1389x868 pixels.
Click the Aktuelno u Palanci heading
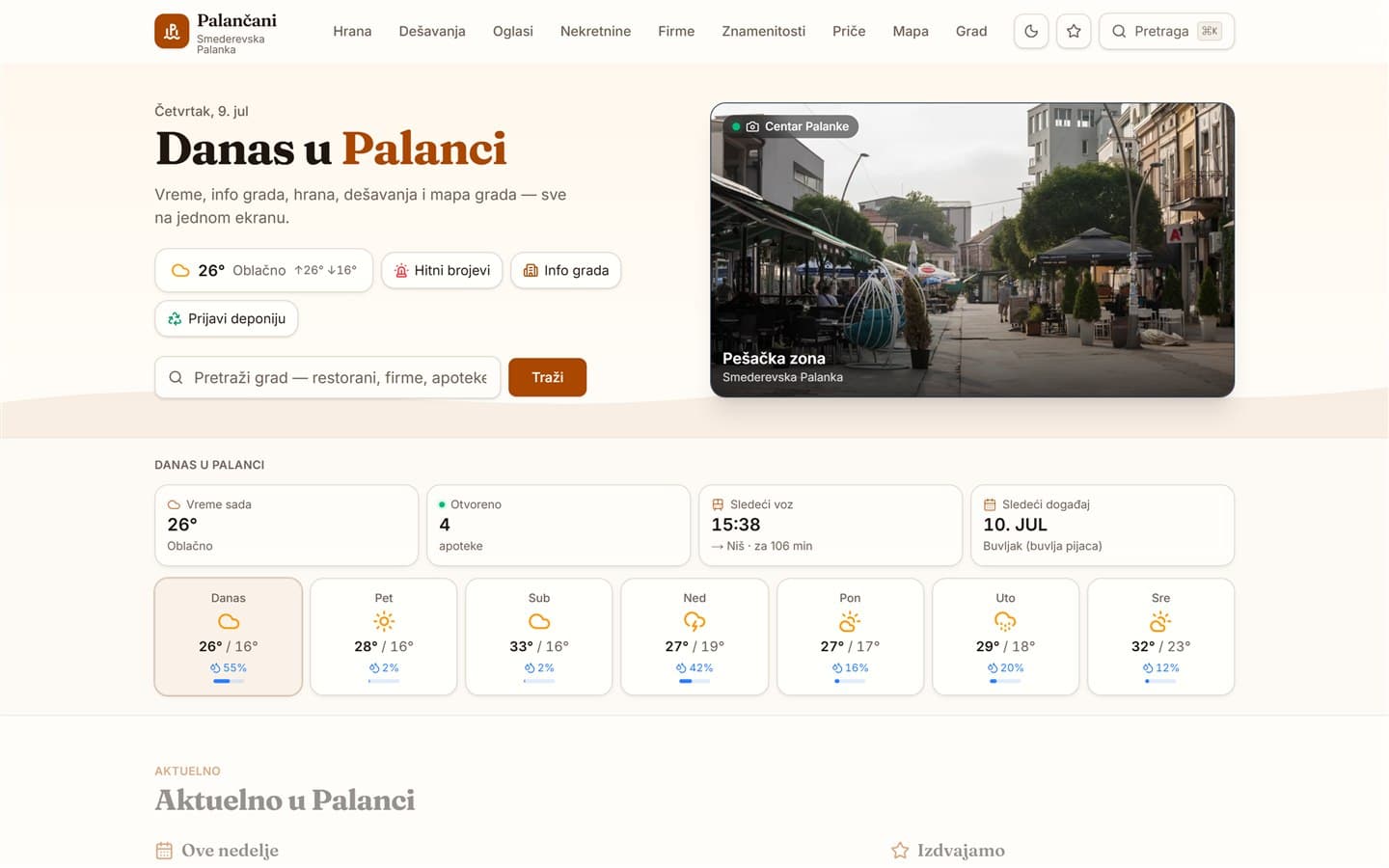286,800
